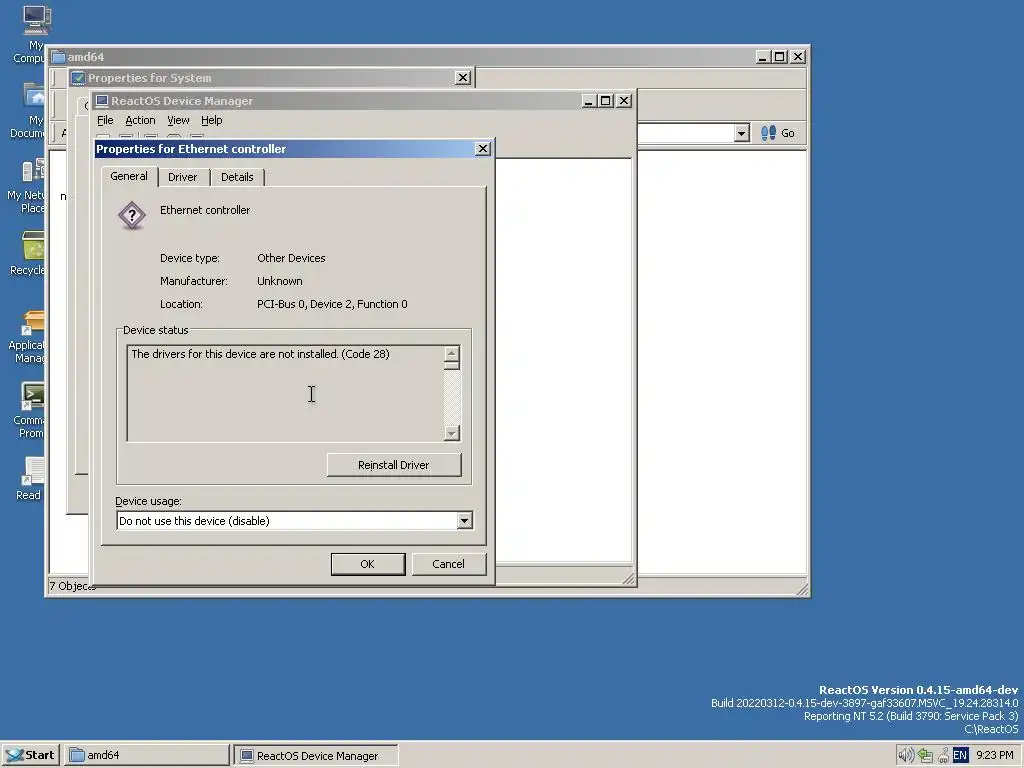The width and height of the screenshot is (1024, 768).
Task: Click the Read Me desktop icon
Action: click(31, 479)
